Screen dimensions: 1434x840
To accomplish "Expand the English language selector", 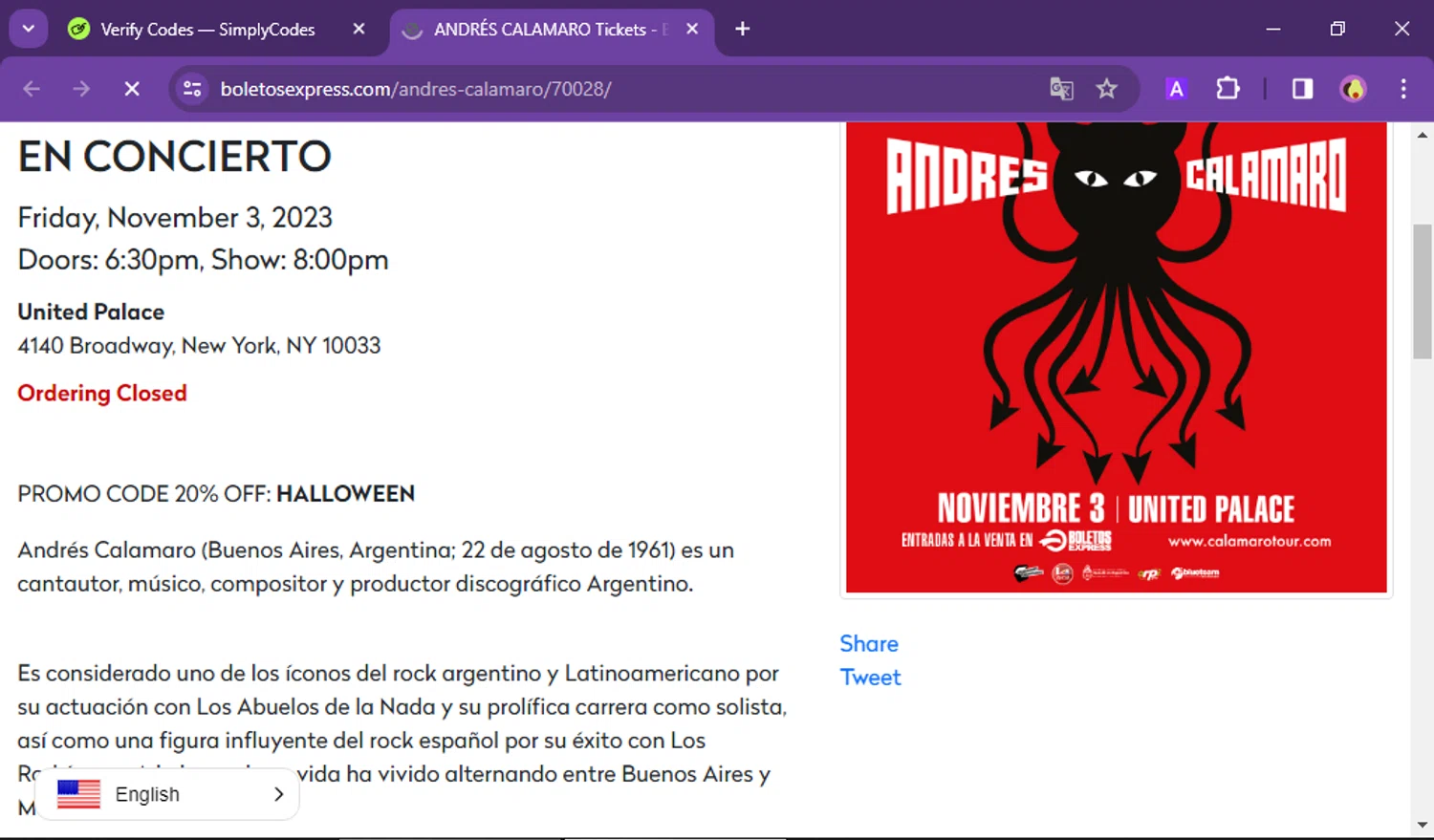I will [166, 794].
